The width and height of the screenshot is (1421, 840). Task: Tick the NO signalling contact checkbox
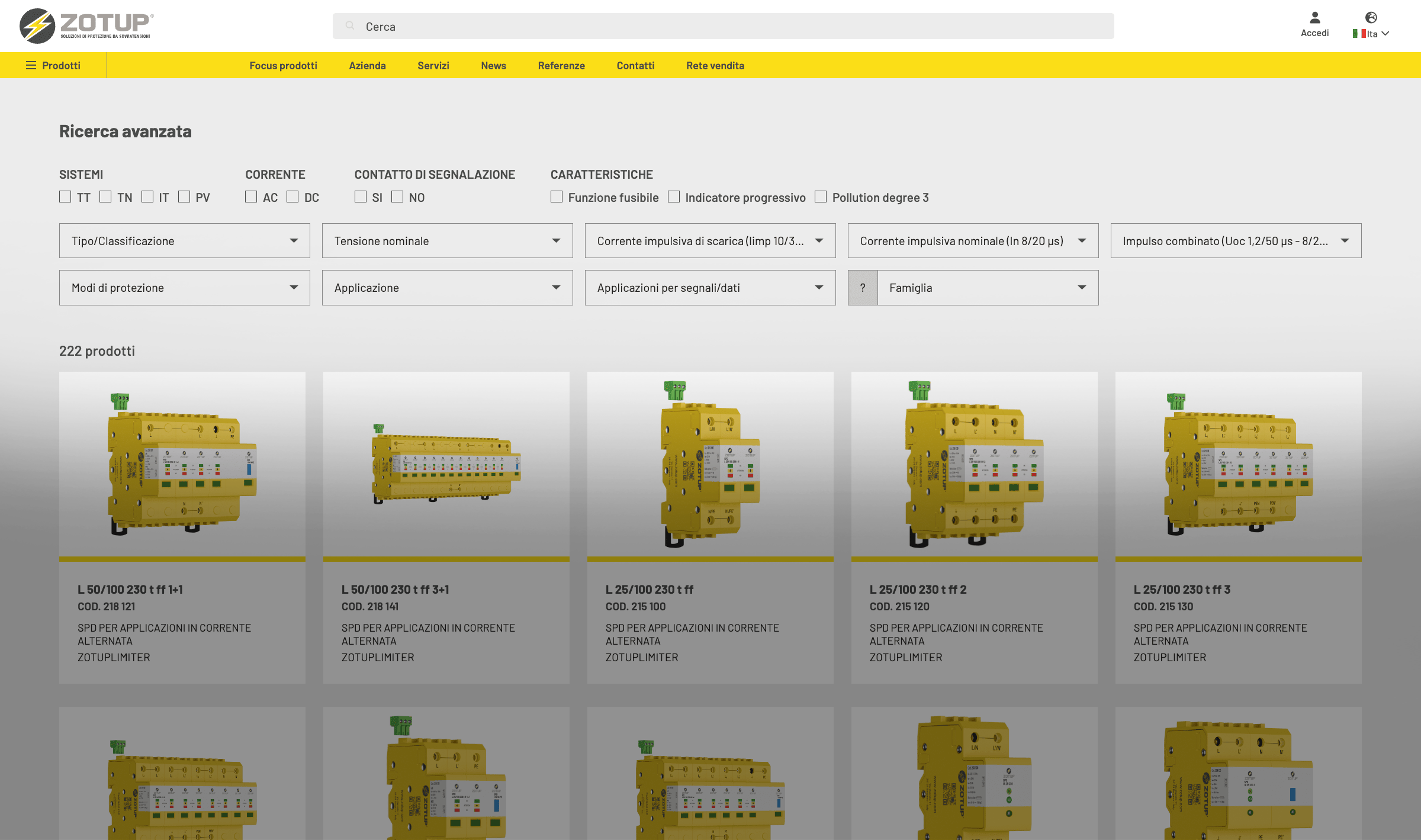pos(397,197)
